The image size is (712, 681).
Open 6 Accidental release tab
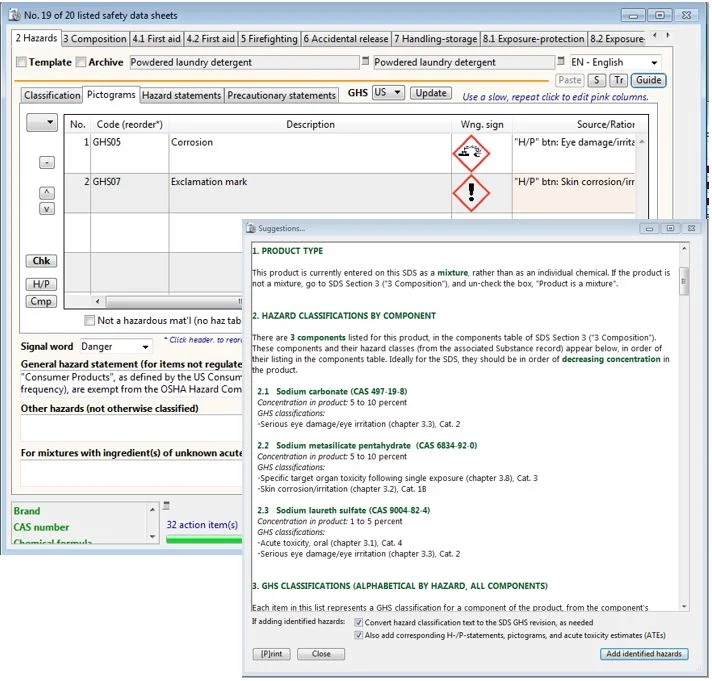coord(346,39)
